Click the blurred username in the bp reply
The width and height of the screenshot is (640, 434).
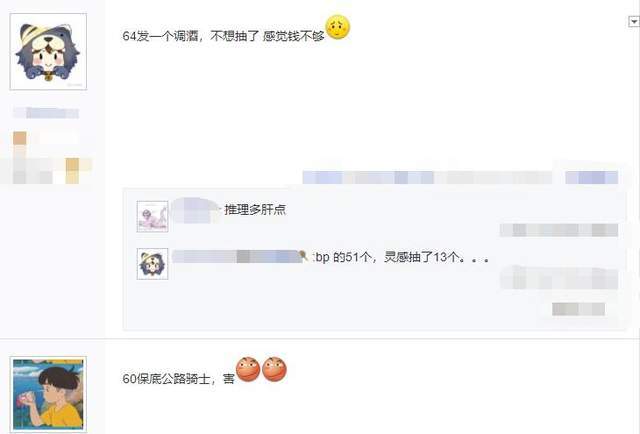(235, 256)
